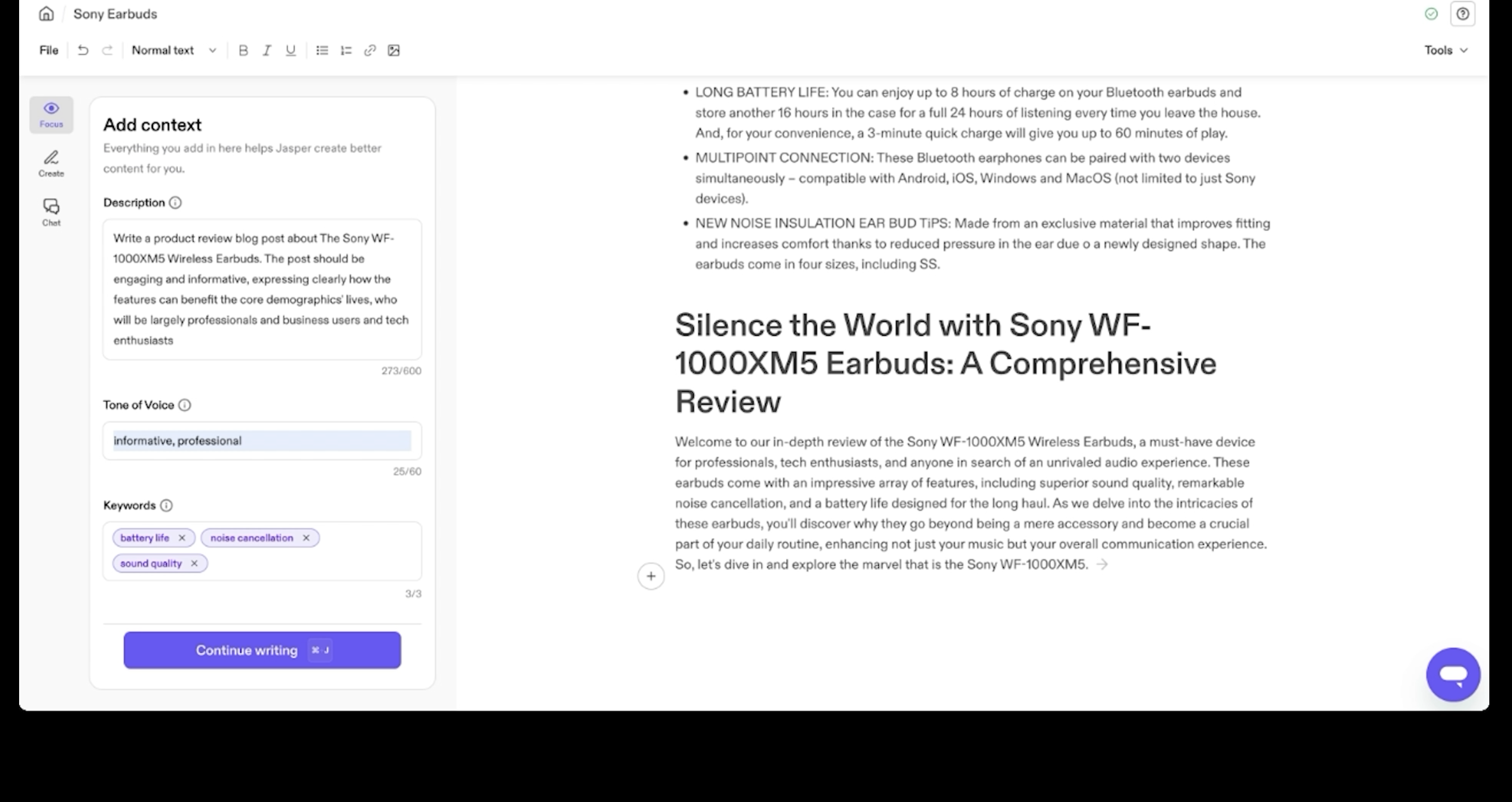The height and width of the screenshot is (802, 1512).
Task: Toggle underline formatting
Action: point(290,50)
